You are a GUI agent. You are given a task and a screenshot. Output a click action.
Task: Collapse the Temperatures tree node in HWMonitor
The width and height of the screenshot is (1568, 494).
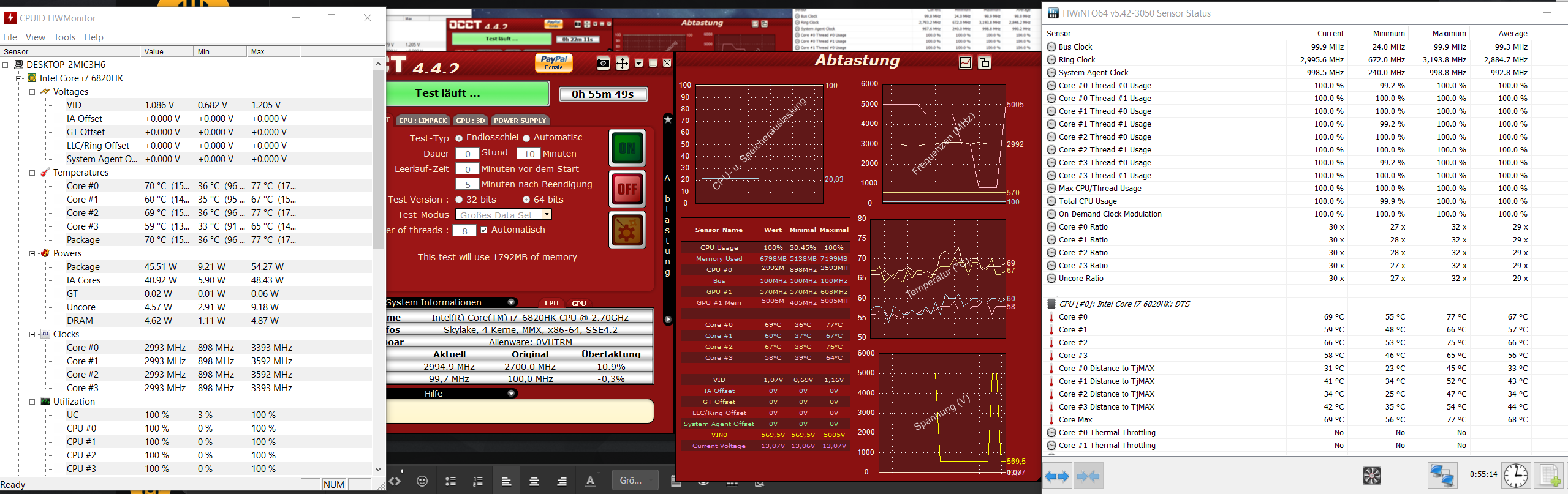click(x=32, y=173)
